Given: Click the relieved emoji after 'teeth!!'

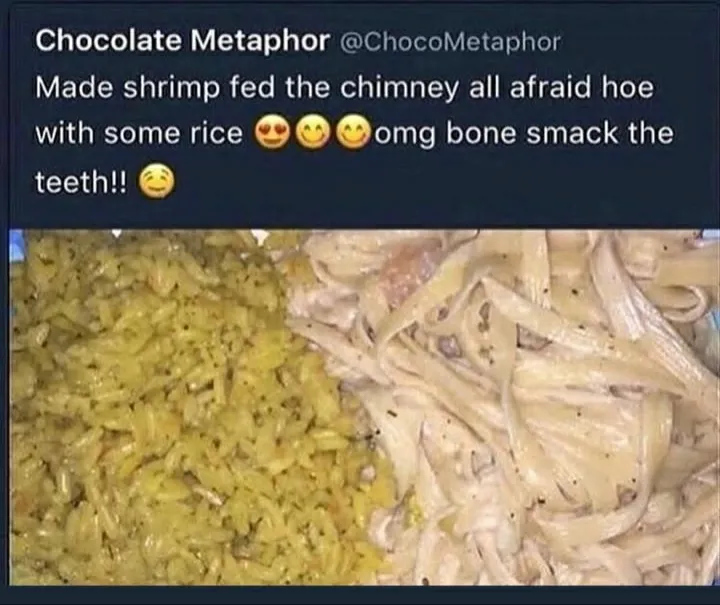Looking at the screenshot, I should pyautogui.click(x=157, y=182).
